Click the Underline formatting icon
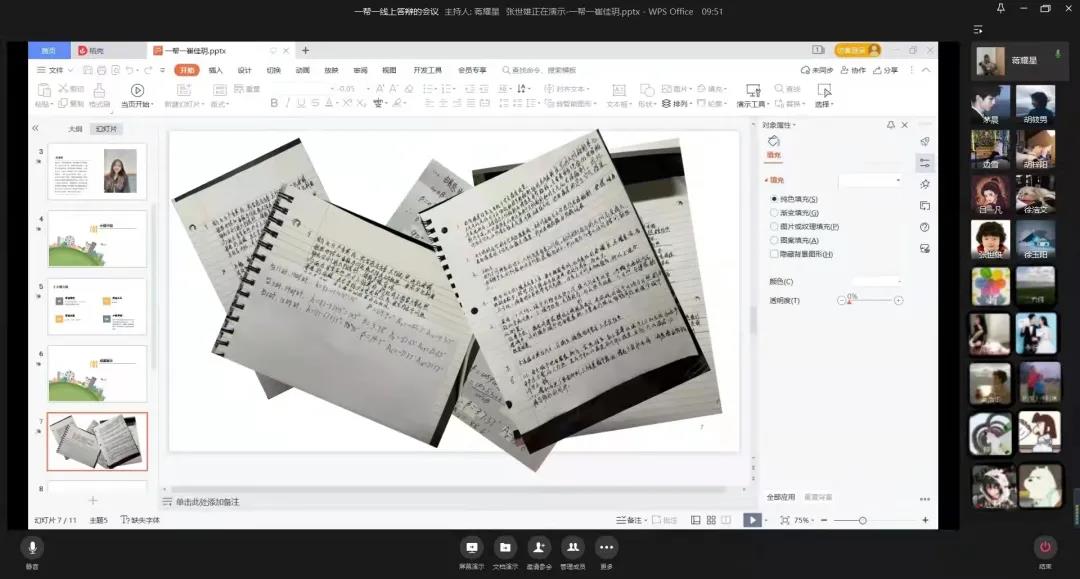This screenshot has width=1080, height=579. click(x=301, y=103)
